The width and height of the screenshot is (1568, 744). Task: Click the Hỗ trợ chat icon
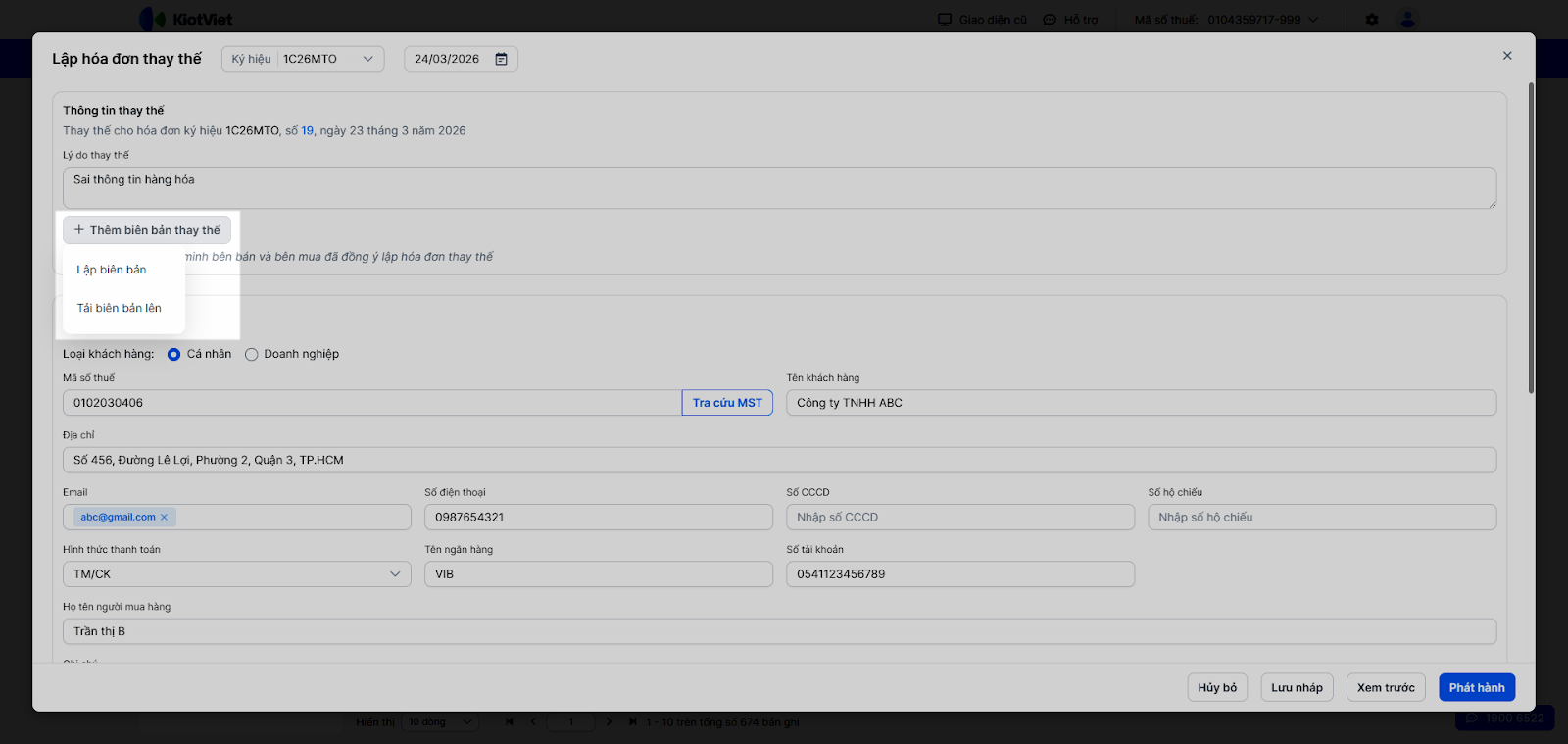pos(1050,20)
